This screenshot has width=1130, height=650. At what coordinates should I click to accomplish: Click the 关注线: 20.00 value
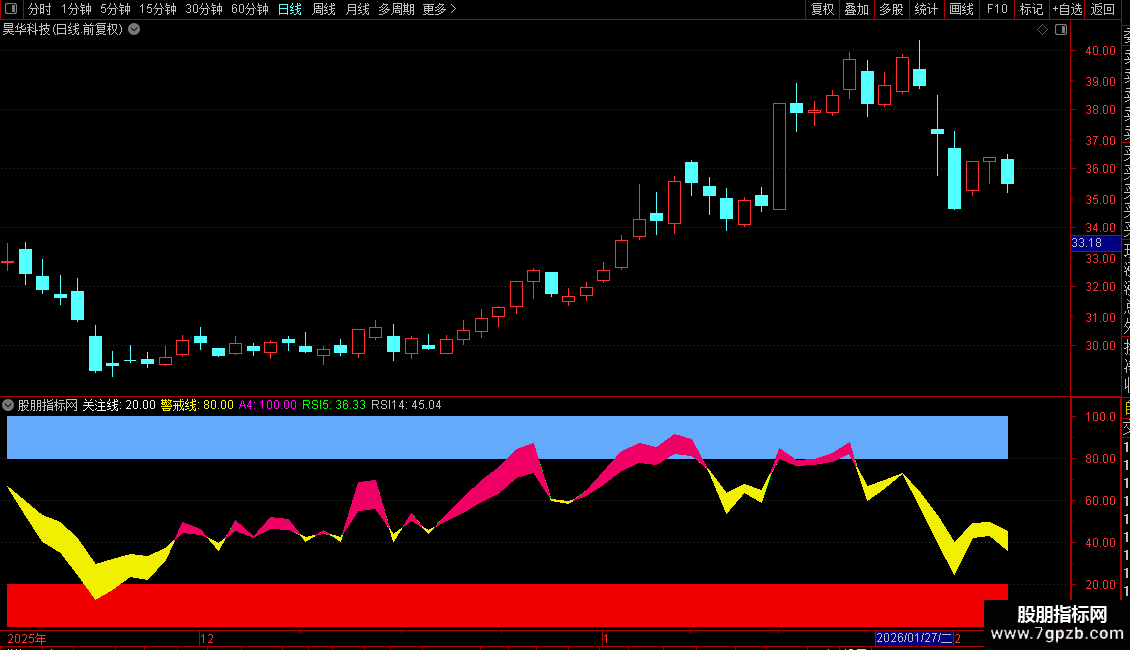119,405
